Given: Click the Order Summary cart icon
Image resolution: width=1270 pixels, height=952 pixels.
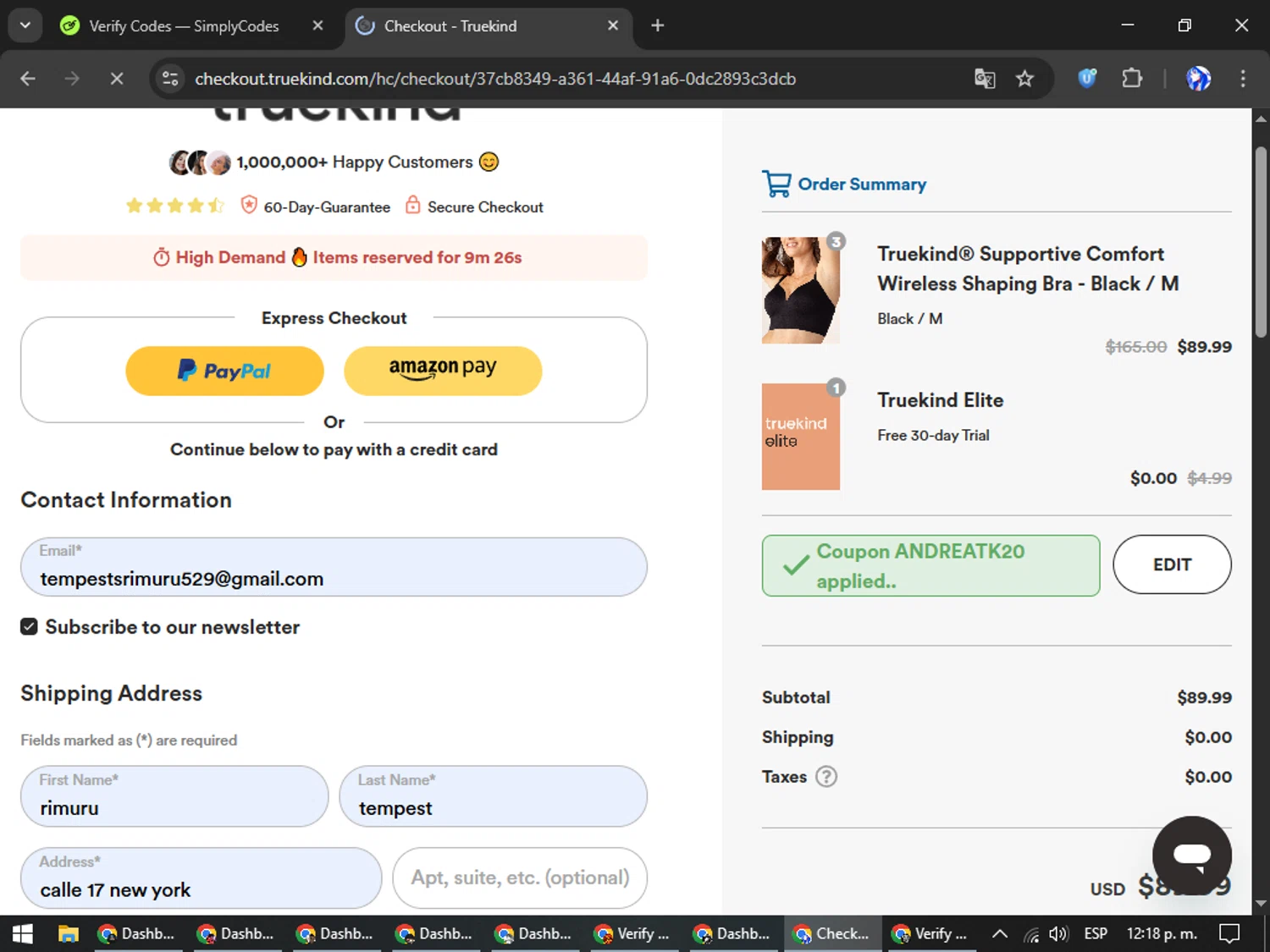Looking at the screenshot, I should pos(776,184).
